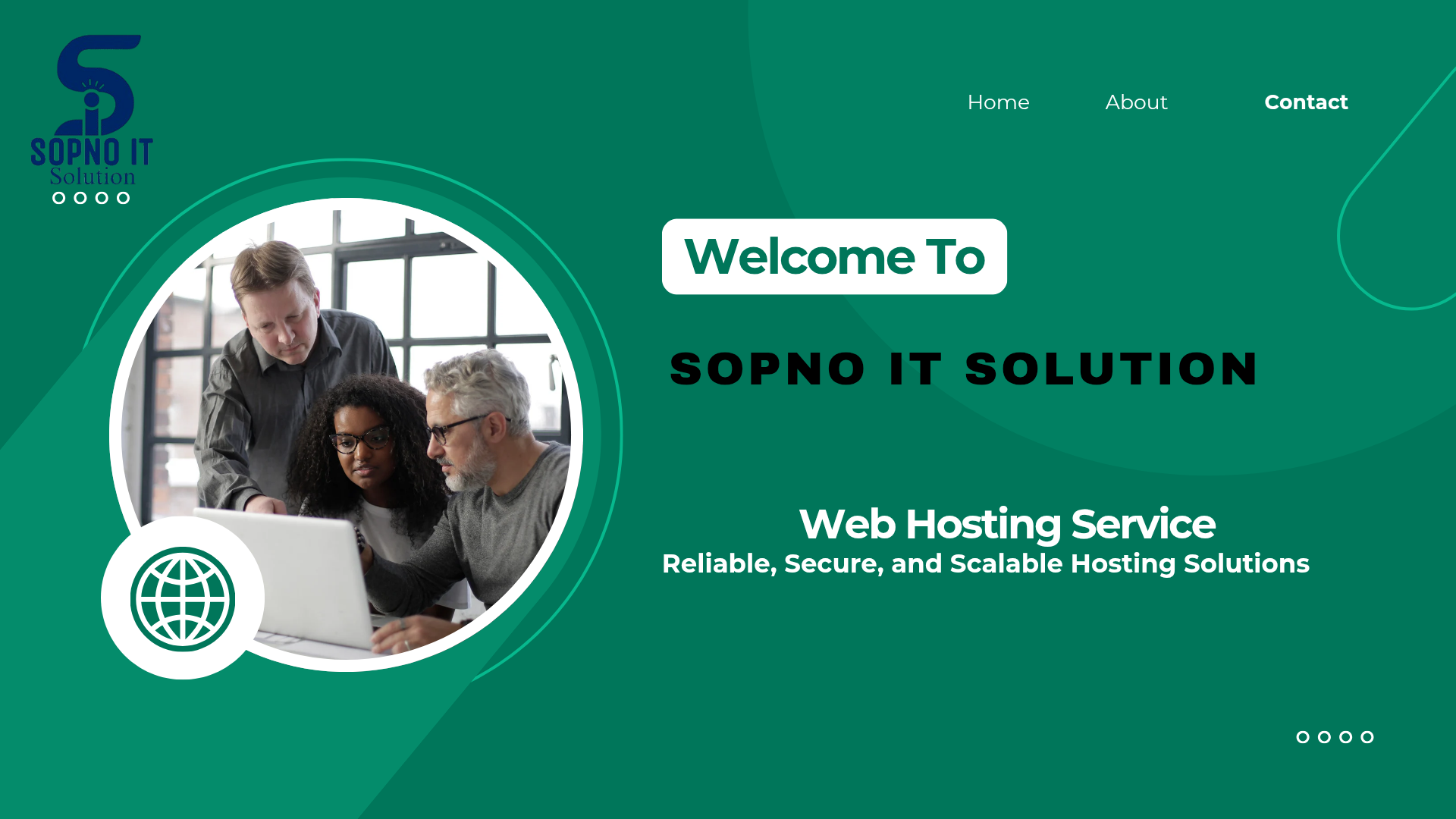This screenshot has height=819, width=1456.
Task: Select the third dot under the logo
Action: coord(102,198)
